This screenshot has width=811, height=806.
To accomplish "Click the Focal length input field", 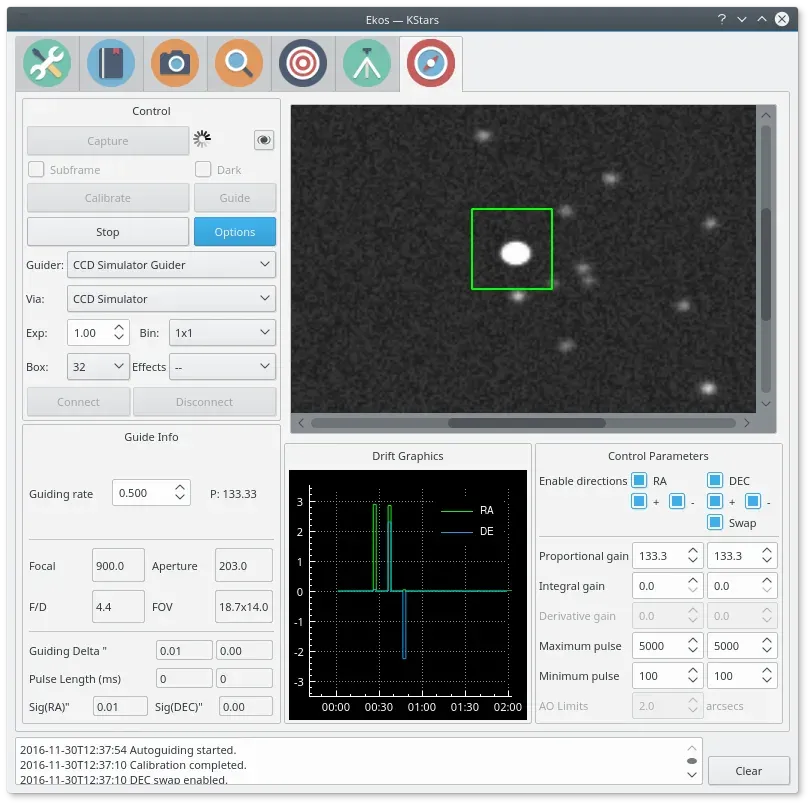I will click(x=118, y=565).
